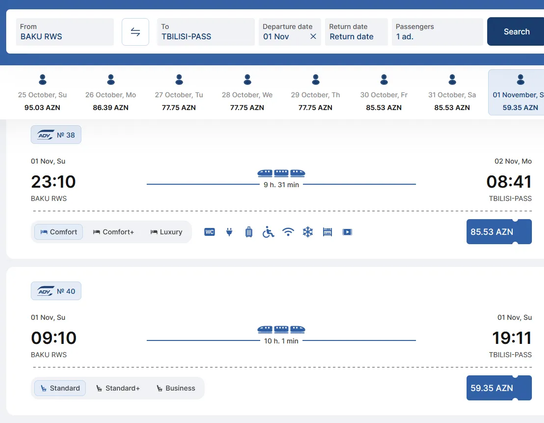Image resolution: width=544 pixels, height=423 pixels.
Task: Choose 30 October, Fr date
Action: [x=384, y=92]
